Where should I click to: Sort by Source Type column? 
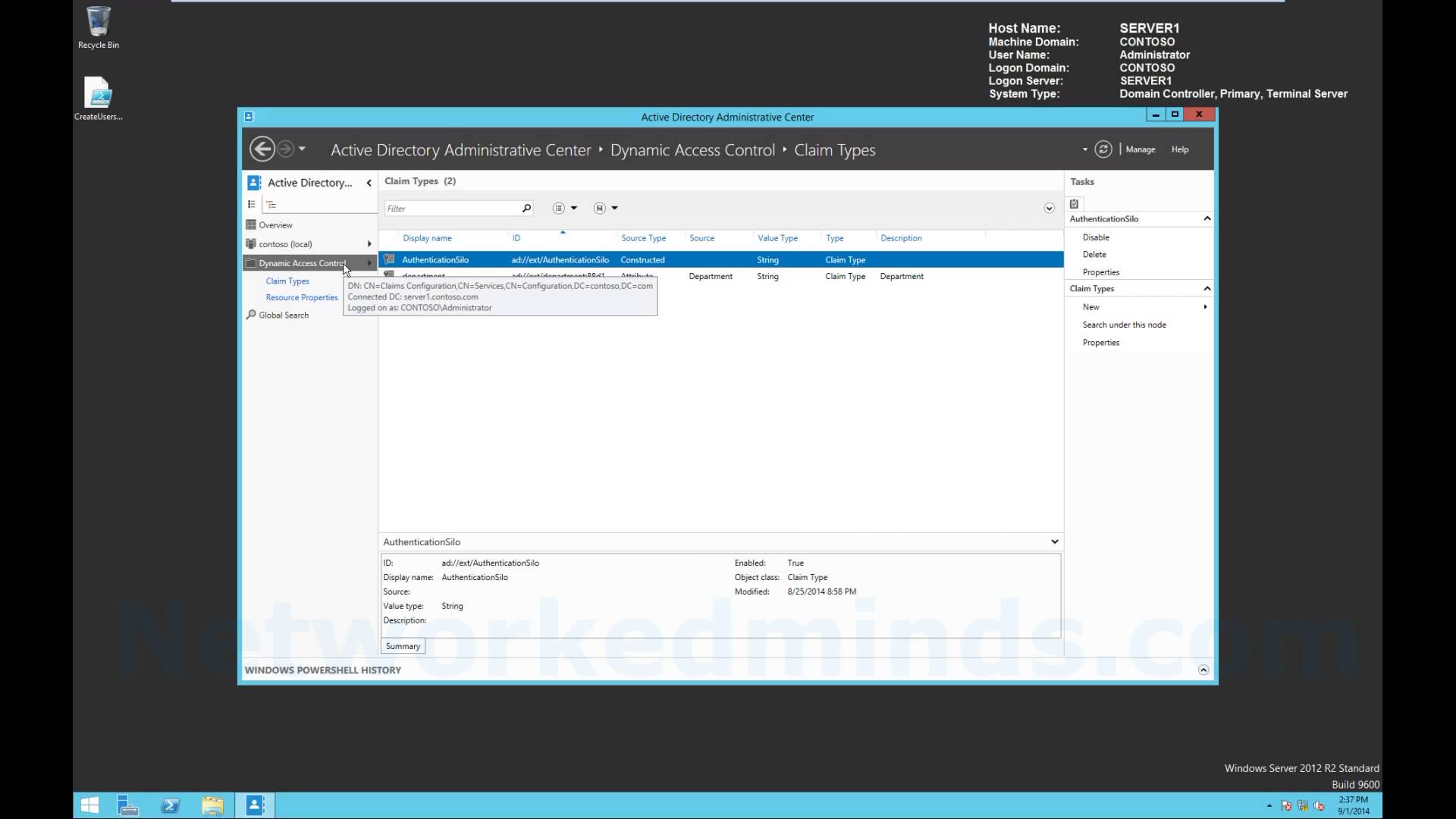pyautogui.click(x=643, y=238)
